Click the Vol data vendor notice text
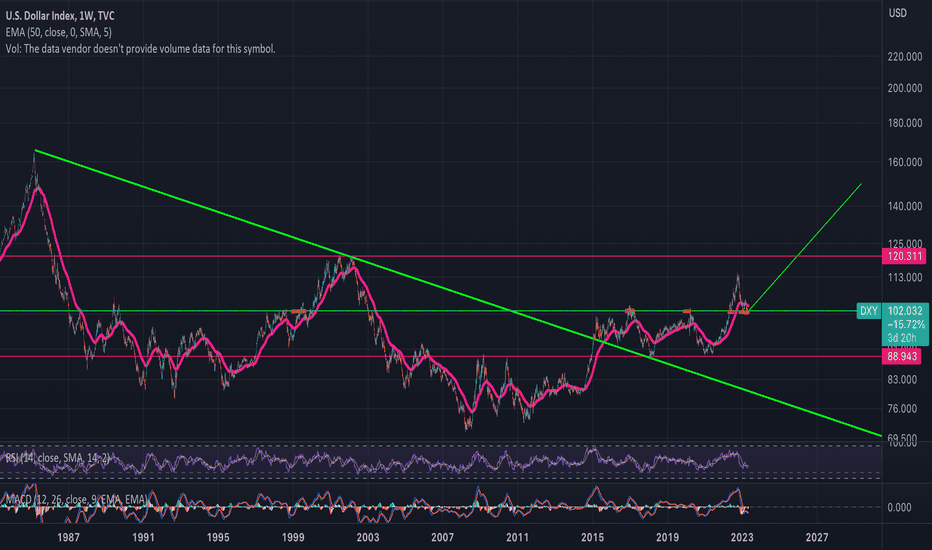This screenshot has height=550, width=932. pos(140,49)
